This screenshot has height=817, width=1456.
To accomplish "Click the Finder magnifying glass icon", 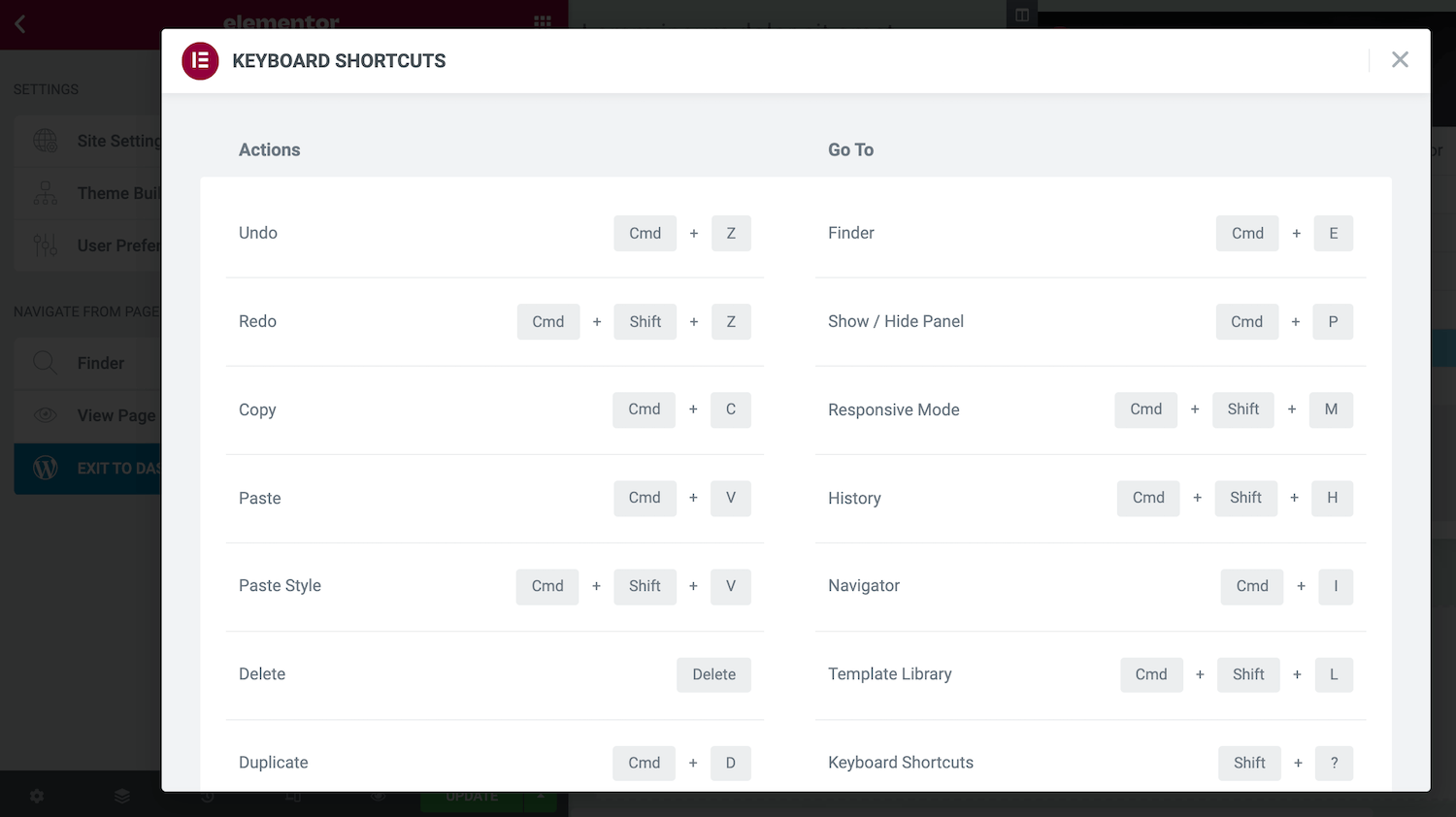I will (x=45, y=362).
